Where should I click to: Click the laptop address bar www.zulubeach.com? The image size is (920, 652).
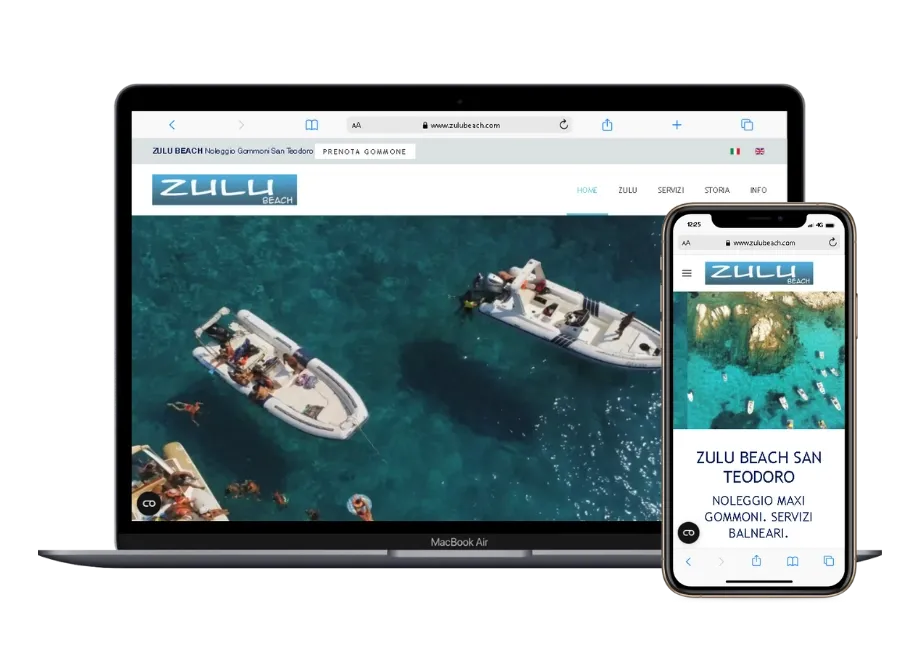click(465, 126)
